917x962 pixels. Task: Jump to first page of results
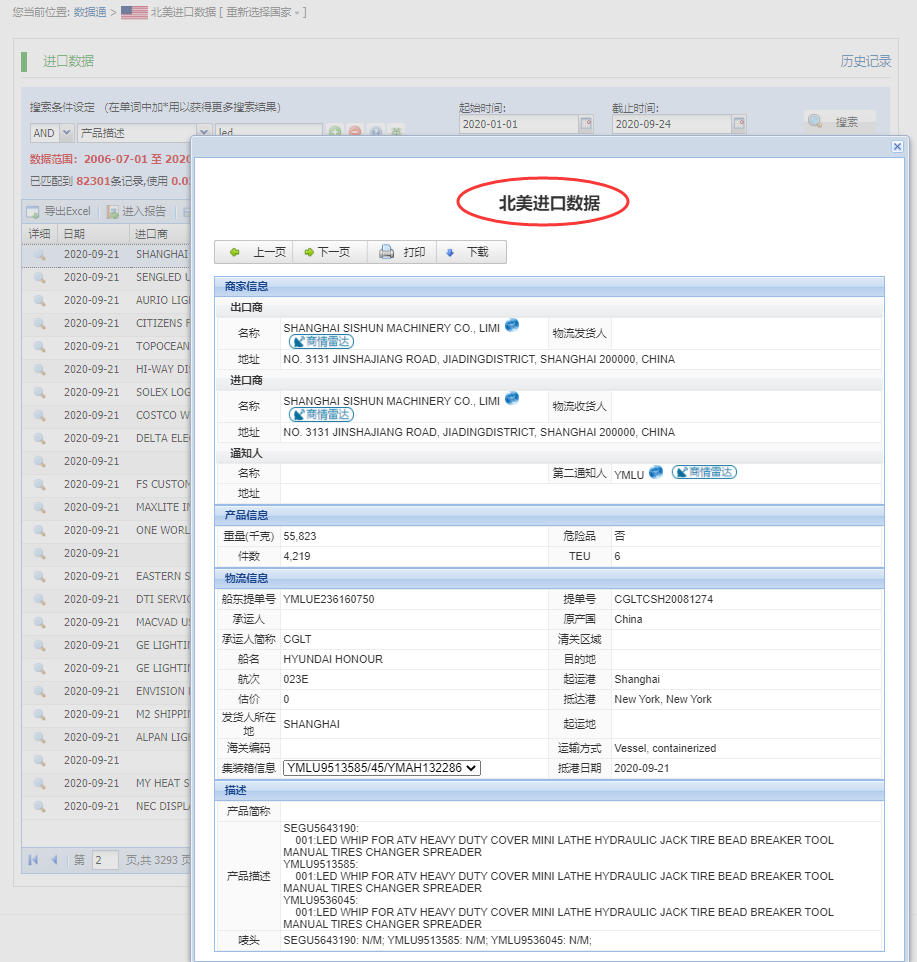(x=34, y=860)
